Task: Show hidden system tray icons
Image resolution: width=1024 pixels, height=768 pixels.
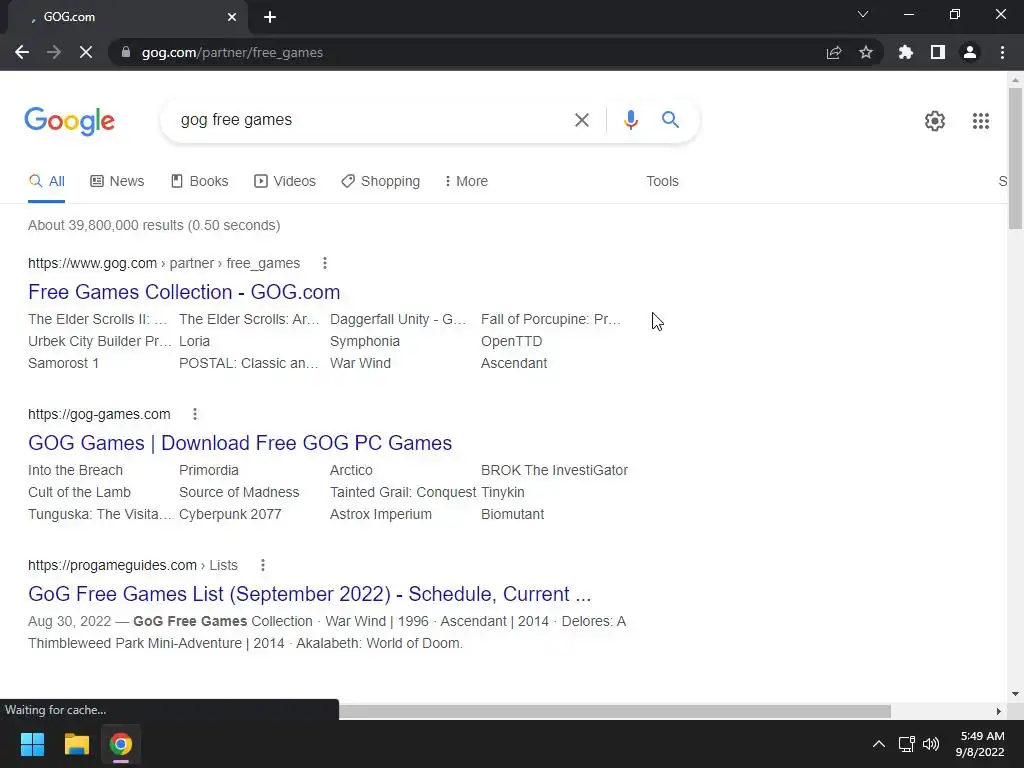Action: (879, 744)
